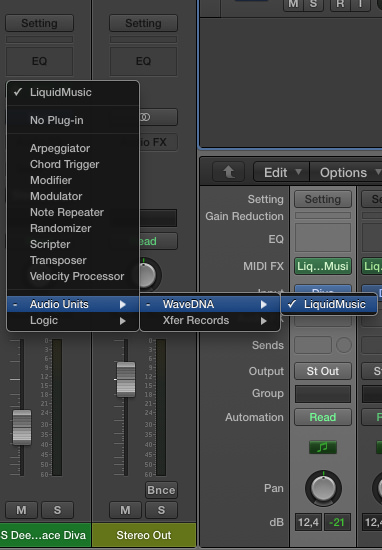Expand the Audio Units submenu
Screen dimensions: 382x550
tap(73, 304)
